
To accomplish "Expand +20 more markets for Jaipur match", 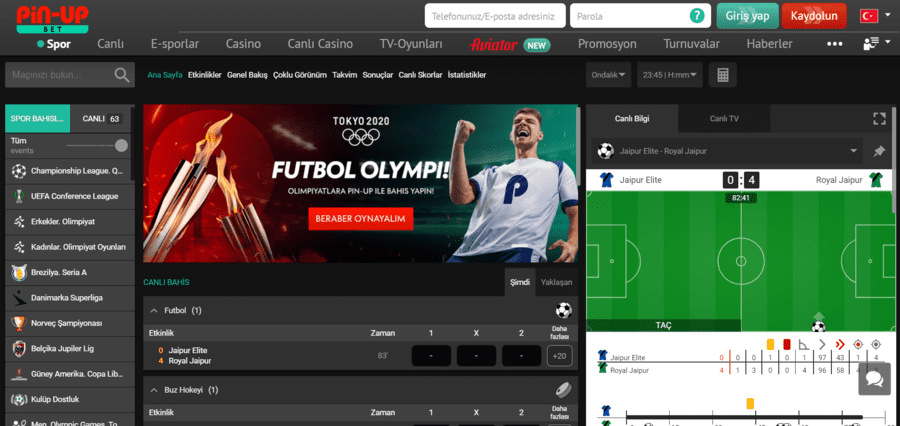I will [559, 356].
